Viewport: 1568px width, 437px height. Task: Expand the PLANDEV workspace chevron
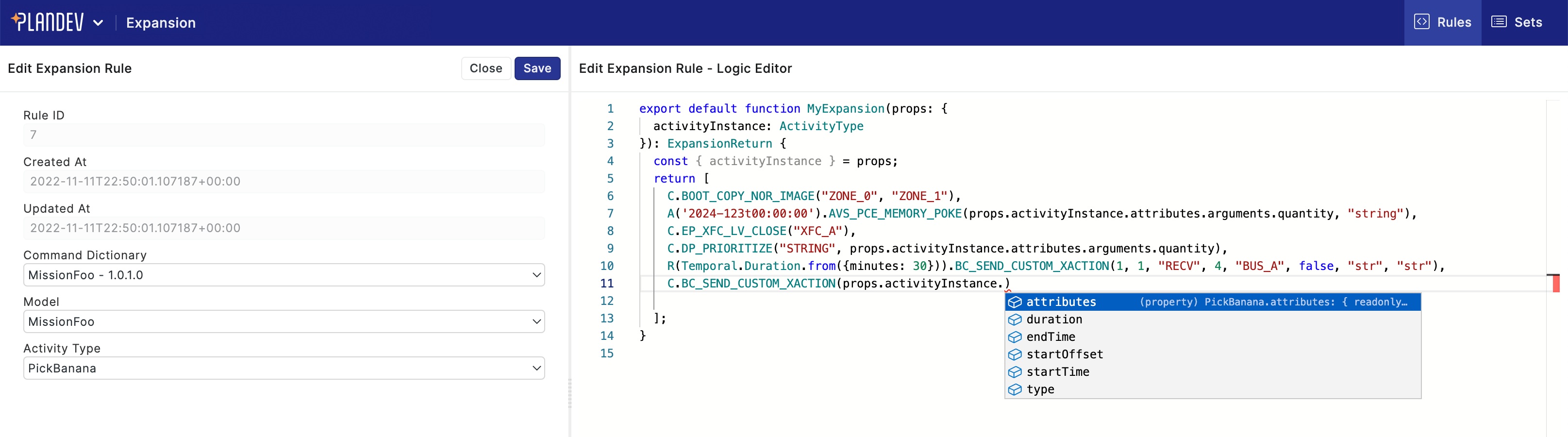click(99, 21)
